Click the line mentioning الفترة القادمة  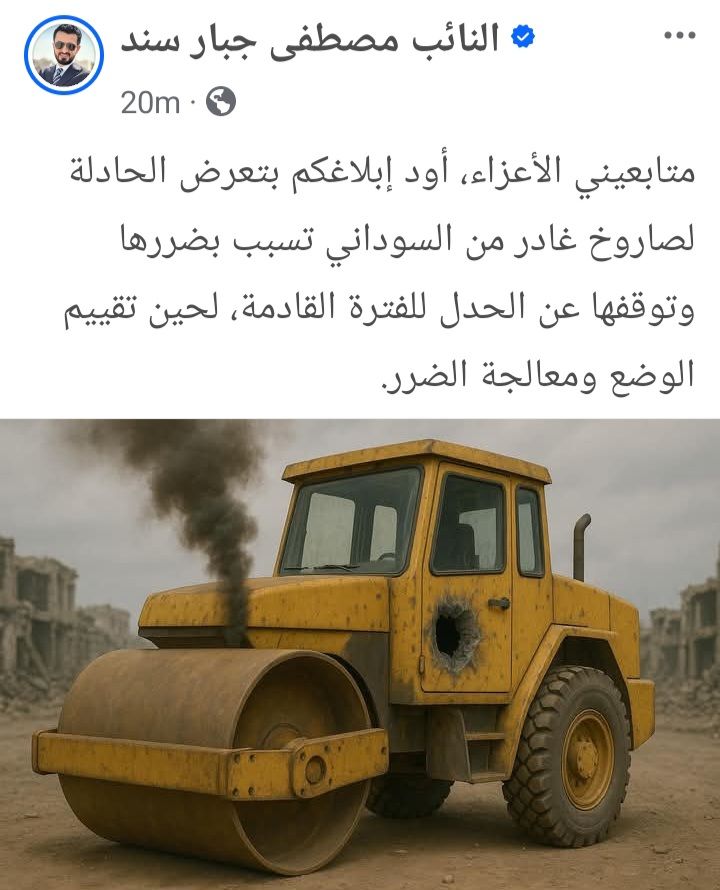point(379,309)
